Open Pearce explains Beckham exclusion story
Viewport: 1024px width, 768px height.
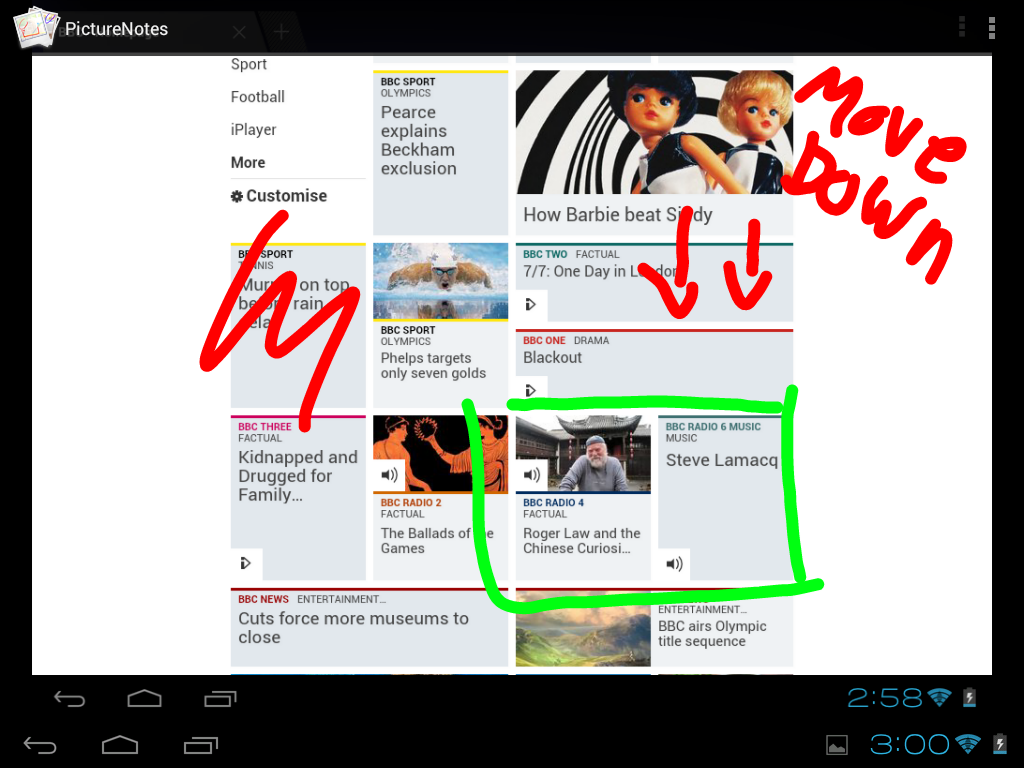click(419, 140)
